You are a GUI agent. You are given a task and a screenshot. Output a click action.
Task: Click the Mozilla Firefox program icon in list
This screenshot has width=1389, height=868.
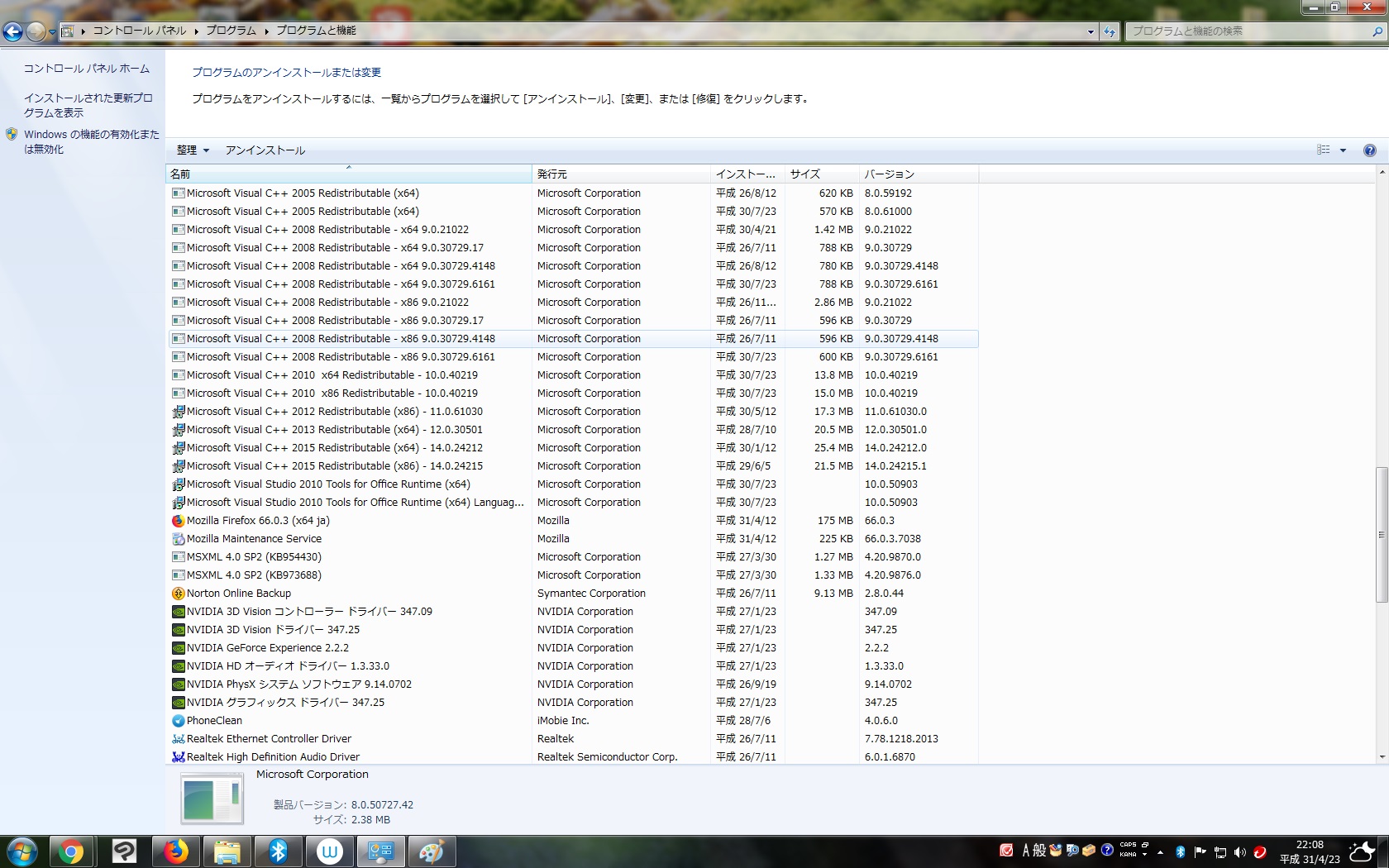[178, 521]
